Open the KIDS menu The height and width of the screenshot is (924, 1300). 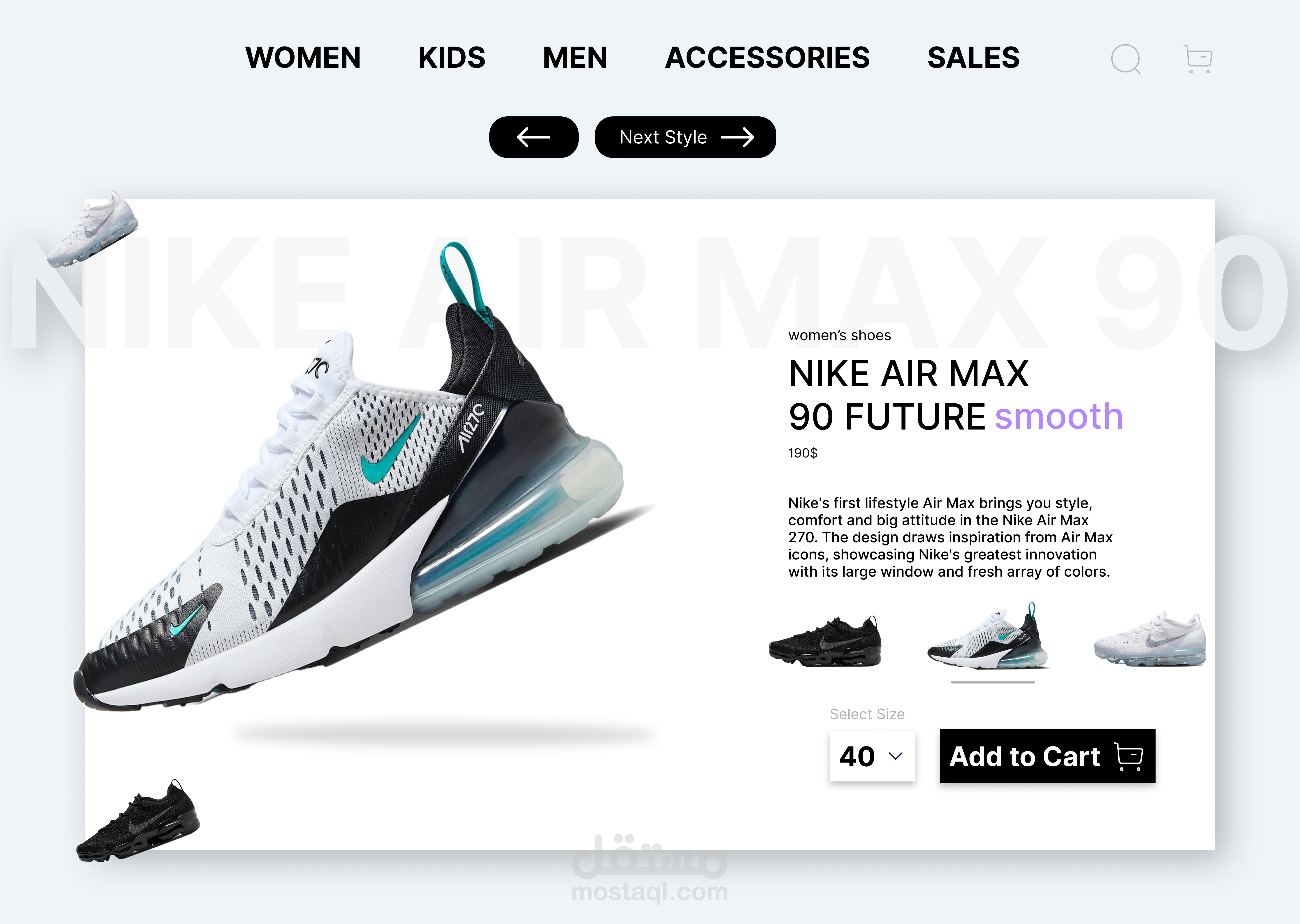451,58
